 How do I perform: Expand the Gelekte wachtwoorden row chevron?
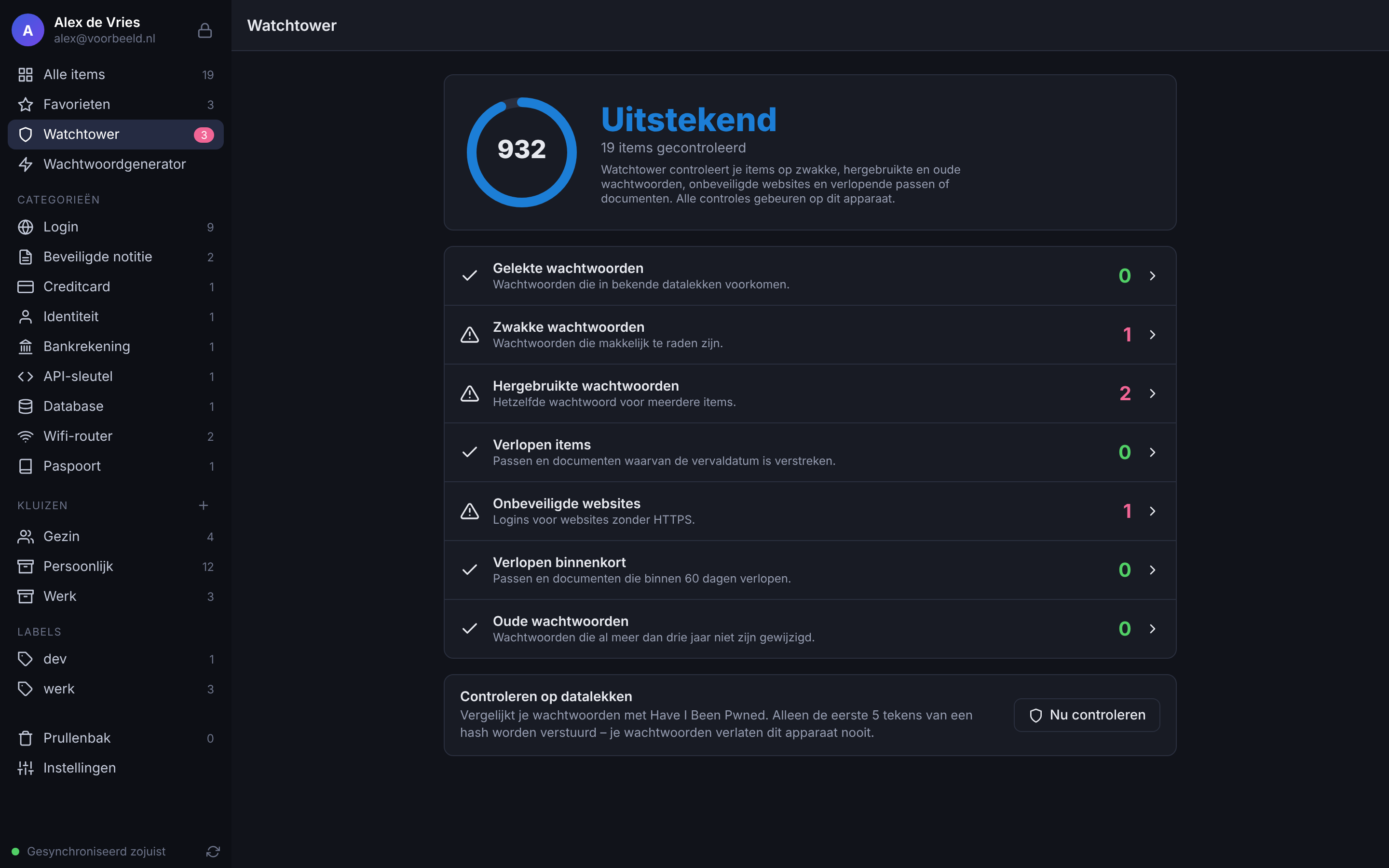click(1153, 276)
